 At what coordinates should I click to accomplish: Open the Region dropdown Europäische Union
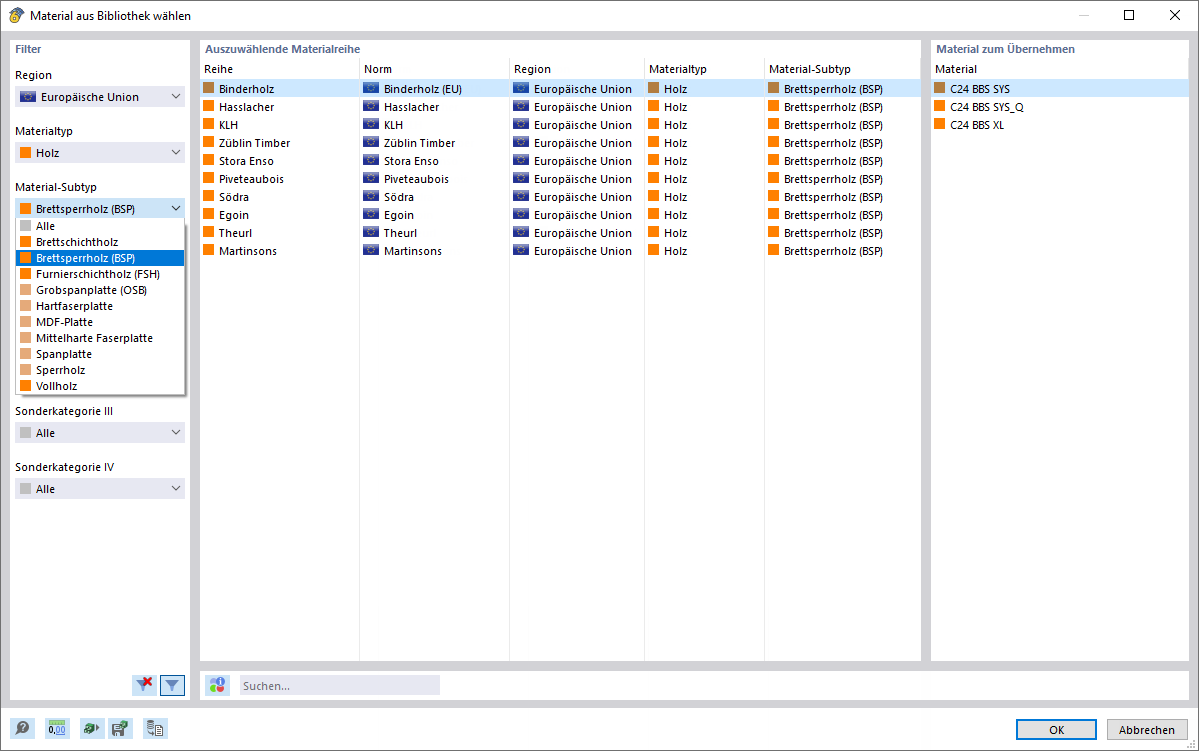pos(100,96)
